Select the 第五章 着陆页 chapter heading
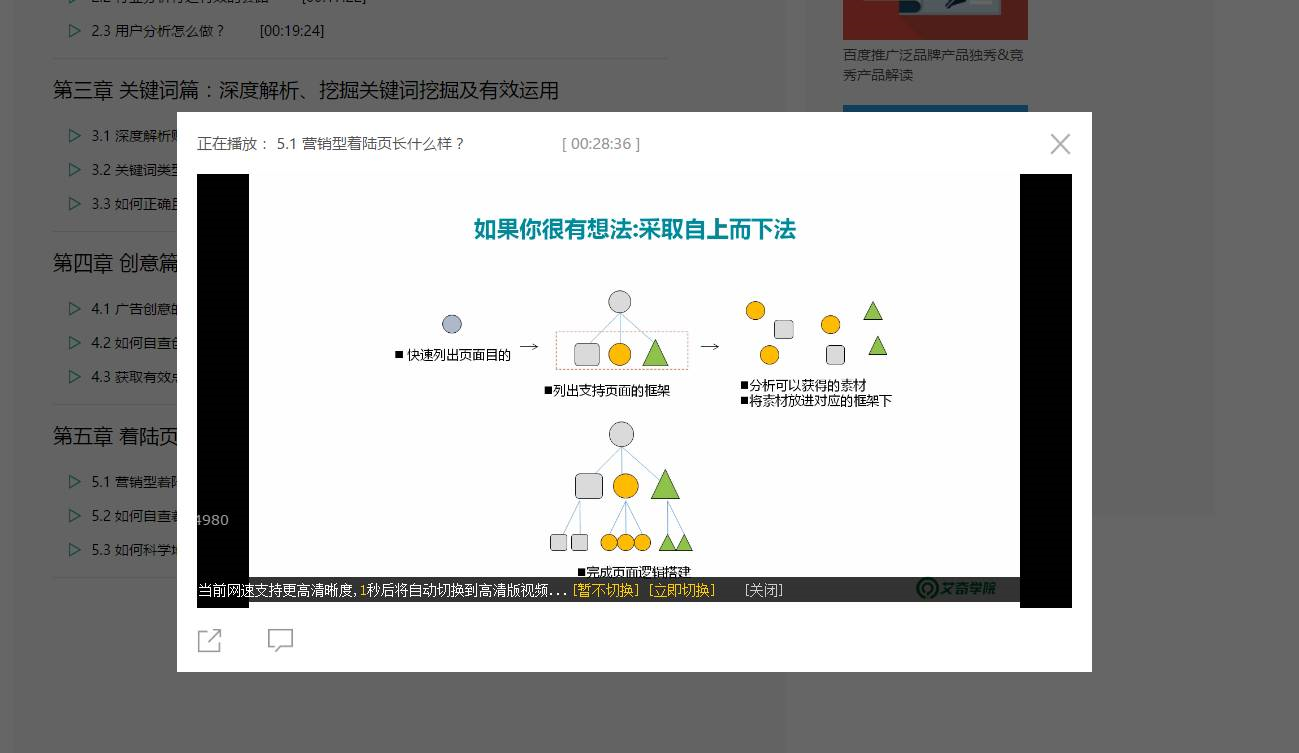This screenshot has height=753, width=1299. click(x=115, y=437)
